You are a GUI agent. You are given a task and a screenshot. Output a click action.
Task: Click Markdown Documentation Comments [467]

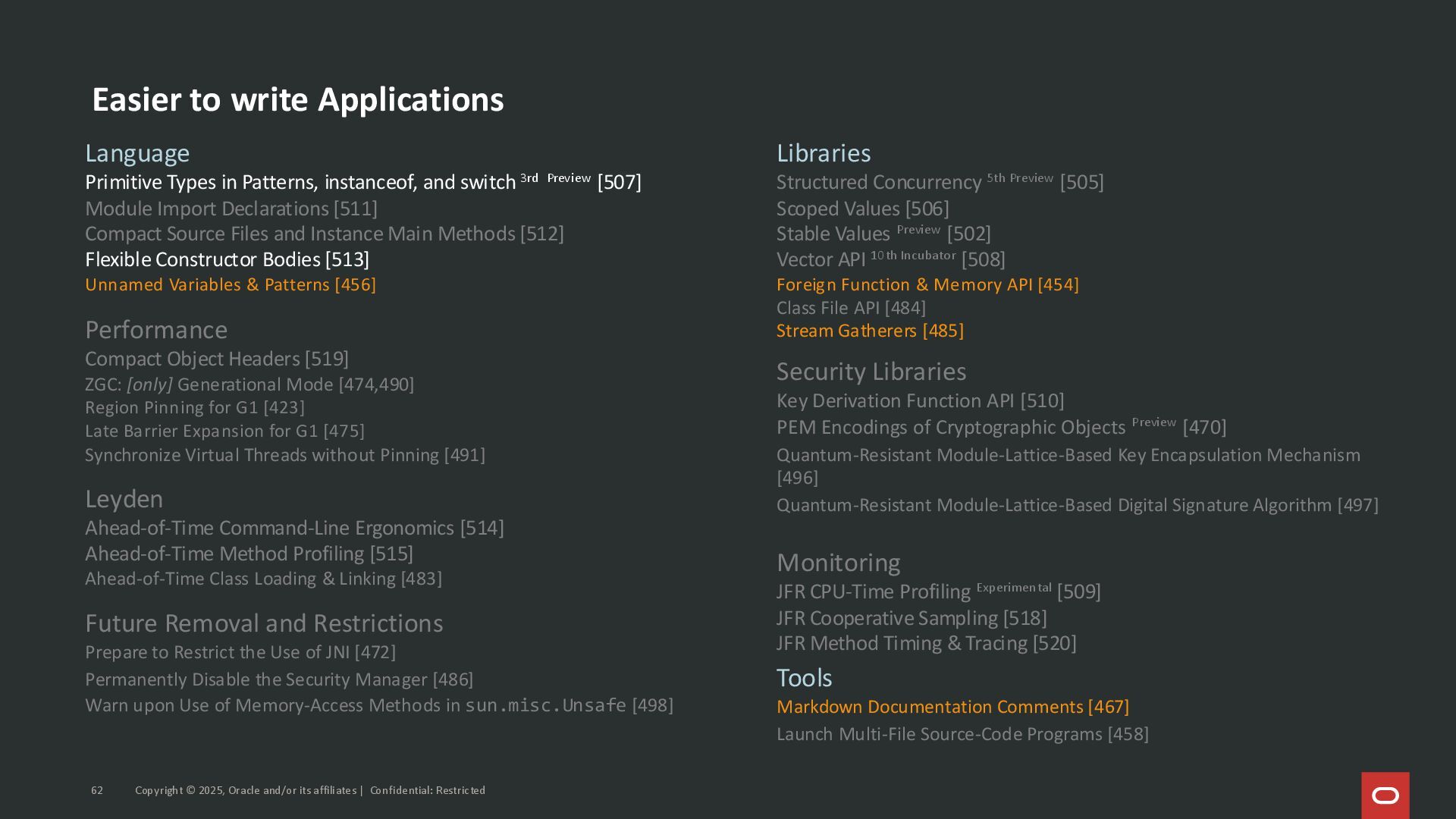952,707
